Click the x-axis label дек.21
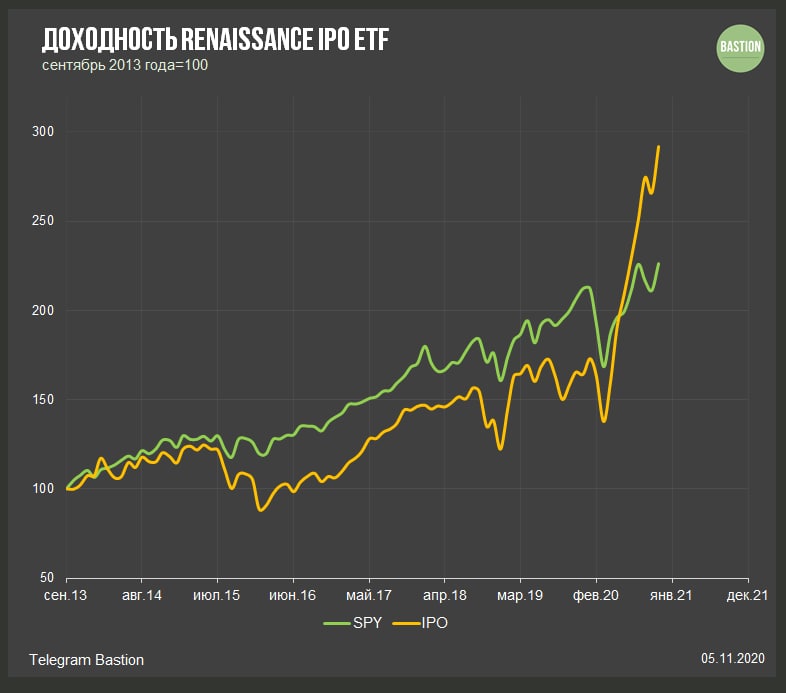Image resolution: width=786 pixels, height=693 pixels. pos(747,595)
